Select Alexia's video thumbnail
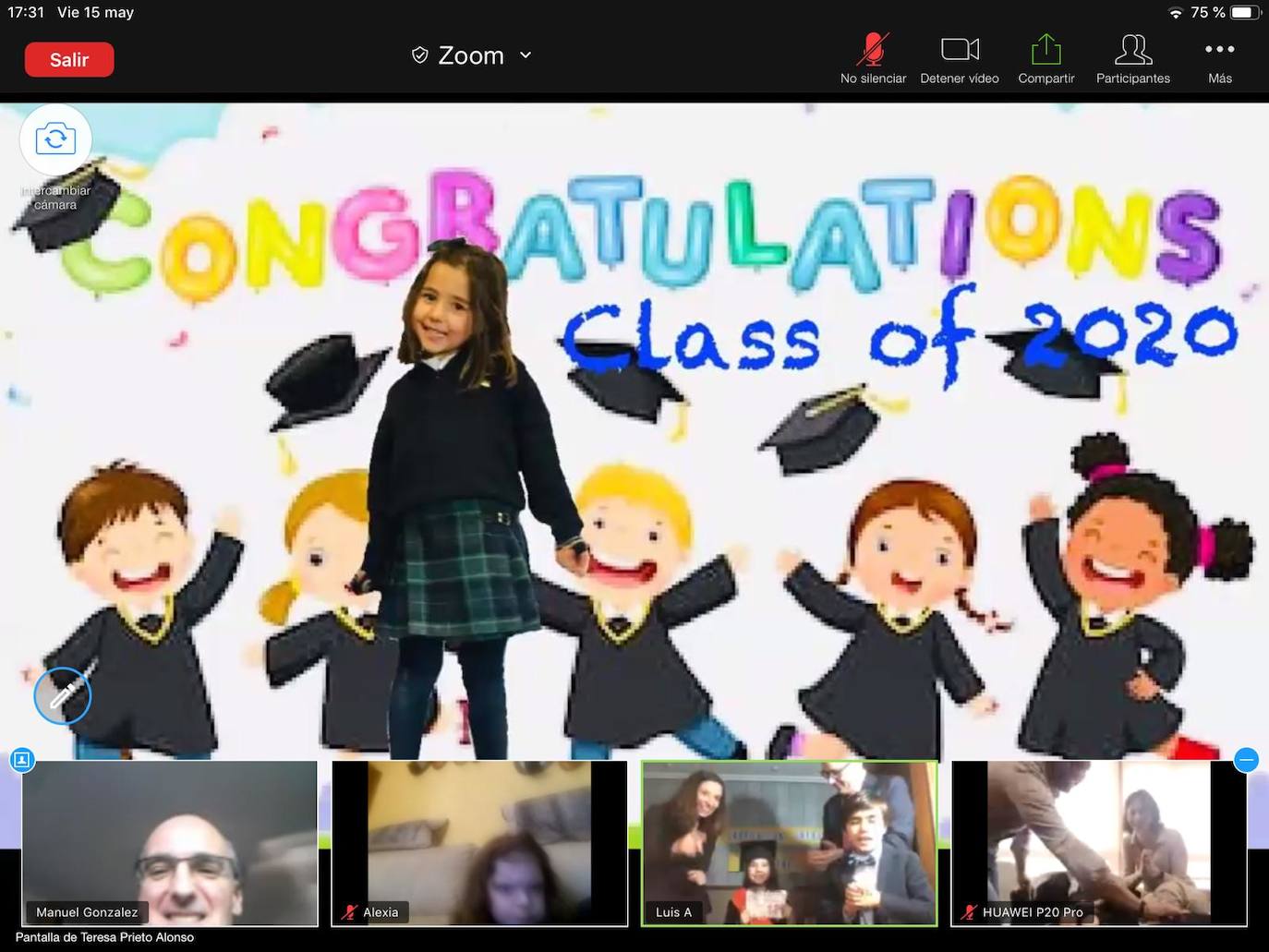 (x=478, y=843)
